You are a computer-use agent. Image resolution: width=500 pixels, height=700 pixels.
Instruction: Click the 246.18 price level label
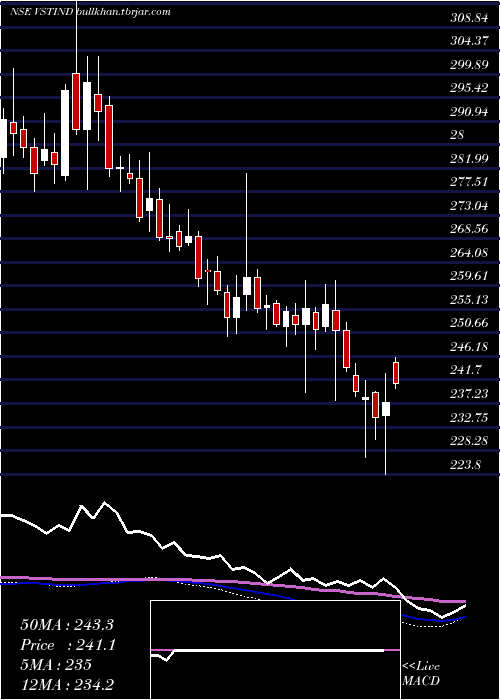click(469, 347)
